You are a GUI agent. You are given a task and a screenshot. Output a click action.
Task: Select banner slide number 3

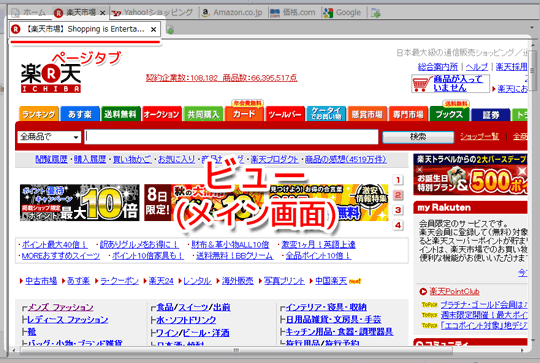click(x=398, y=210)
